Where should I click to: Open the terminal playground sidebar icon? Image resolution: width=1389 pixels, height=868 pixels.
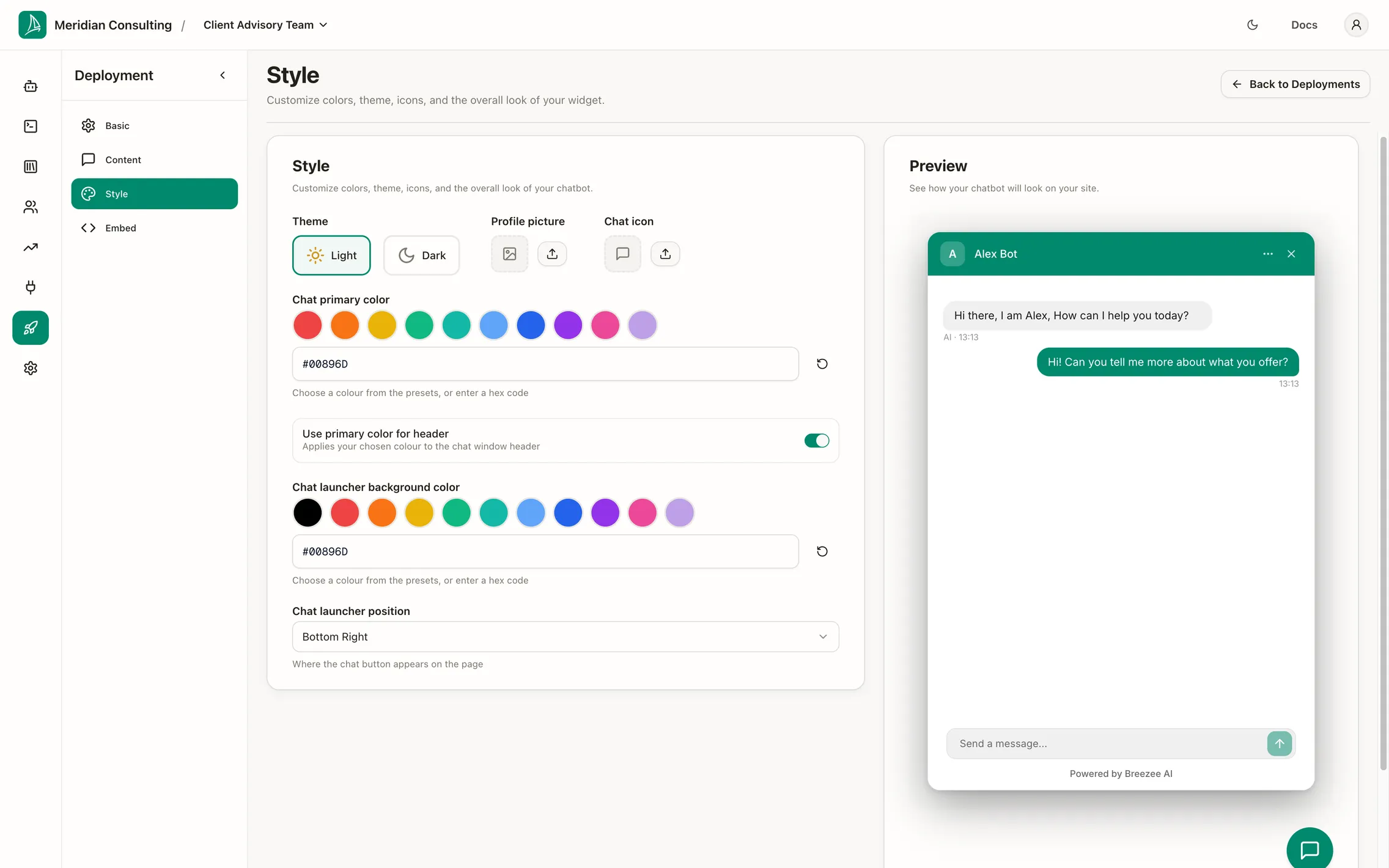[x=31, y=127]
